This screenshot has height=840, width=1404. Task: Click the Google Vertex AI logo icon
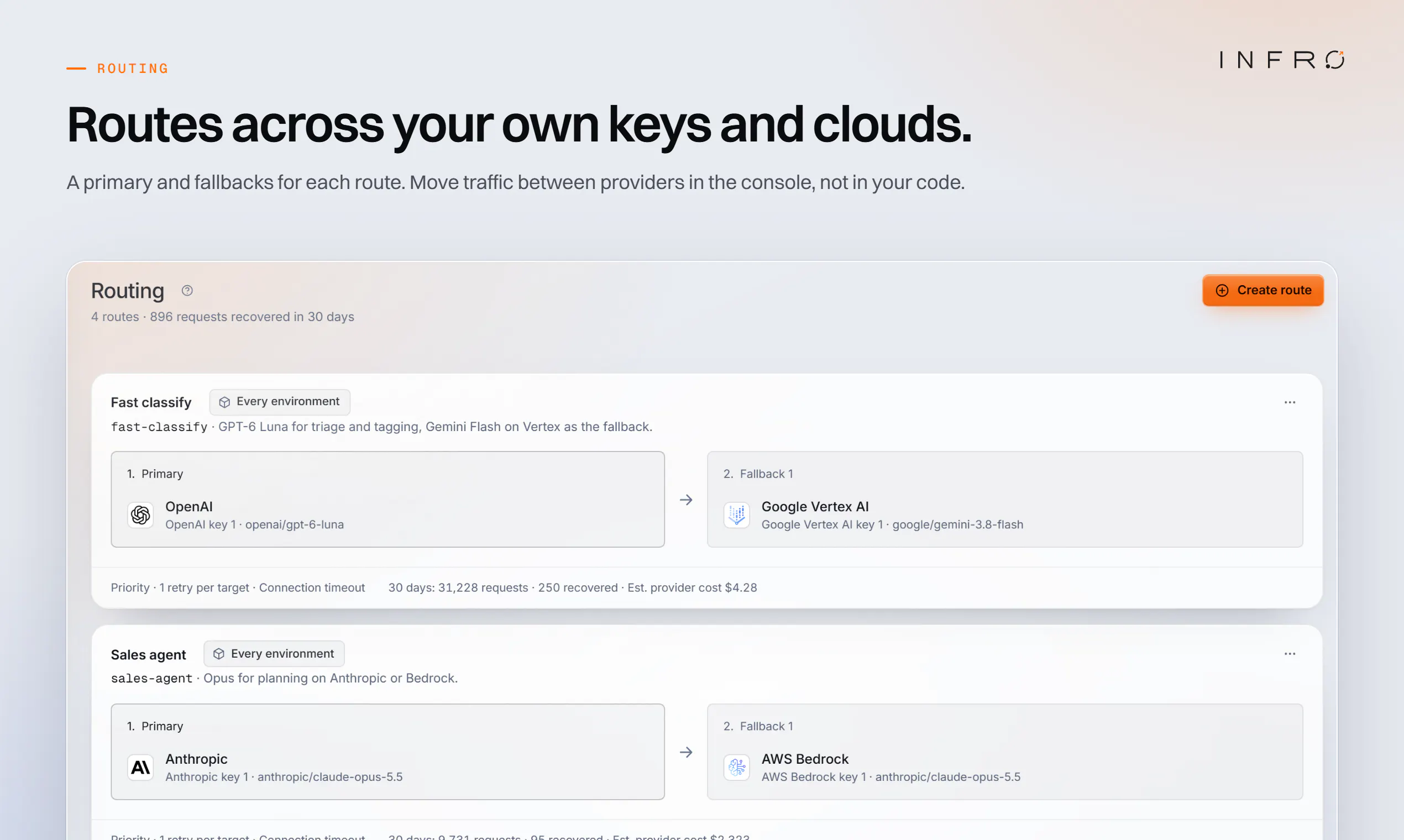coord(736,515)
